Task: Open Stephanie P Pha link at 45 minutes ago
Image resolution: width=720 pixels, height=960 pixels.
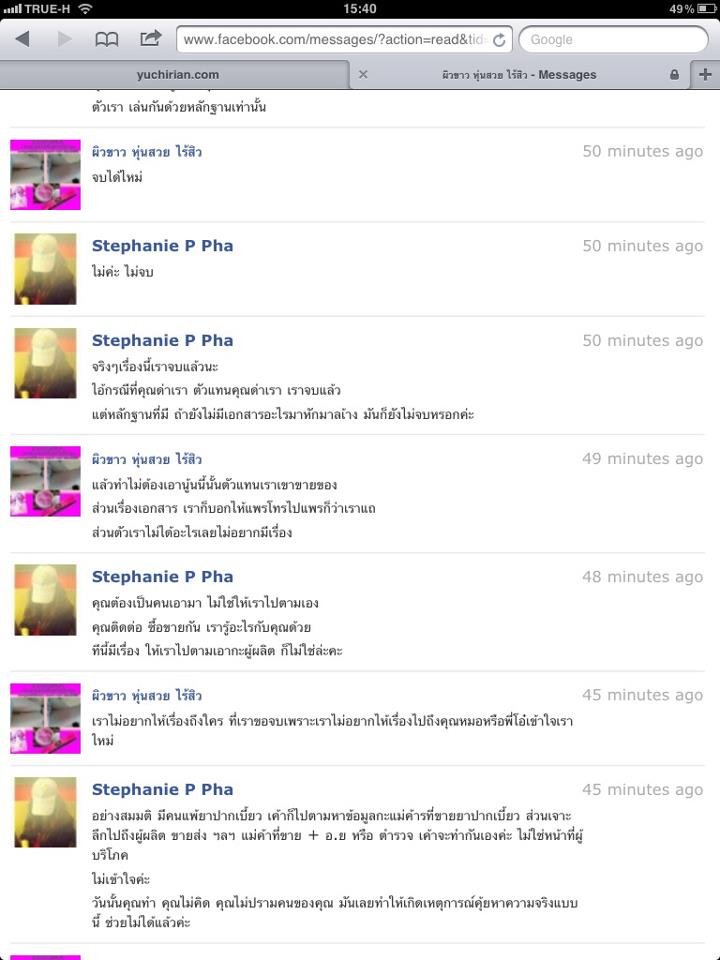Action: coord(162,790)
